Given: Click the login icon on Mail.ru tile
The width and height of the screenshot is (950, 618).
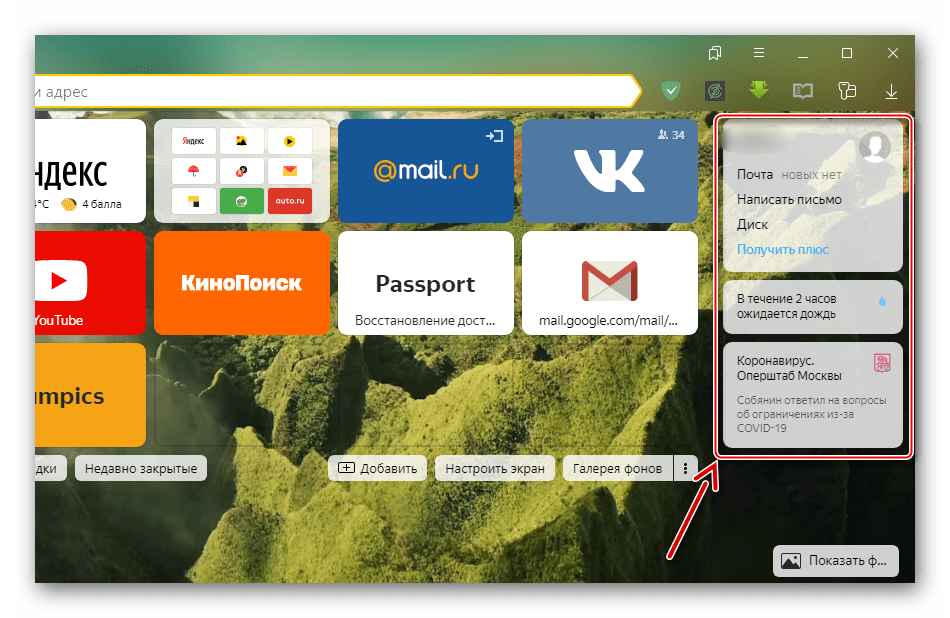Looking at the screenshot, I should (x=493, y=135).
